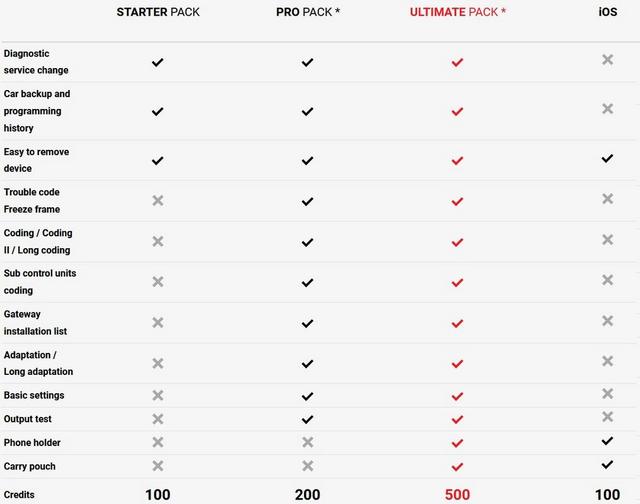Screen dimensions: 640x504
Task: Click Pro Pack checkmark for Sub control units coding
Action: coord(307,282)
